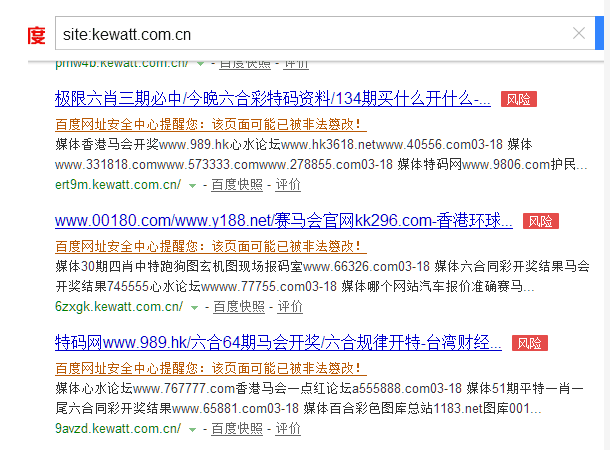
Task: Click the 风险 badge beside the www.00180.com result
Action: click(x=541, y=221)
